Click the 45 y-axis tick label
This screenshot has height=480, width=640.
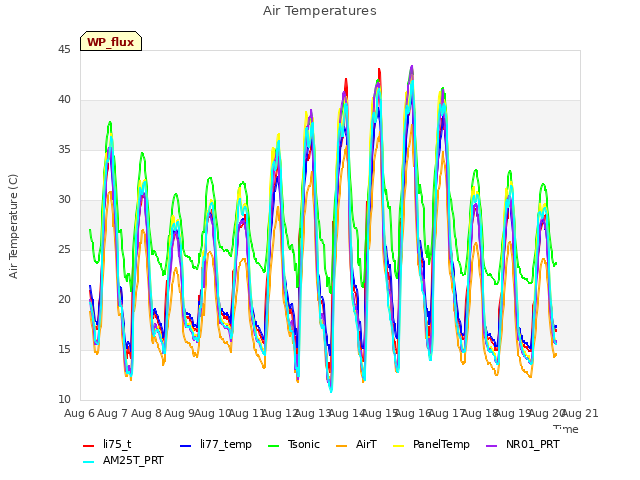coord(64,50)
